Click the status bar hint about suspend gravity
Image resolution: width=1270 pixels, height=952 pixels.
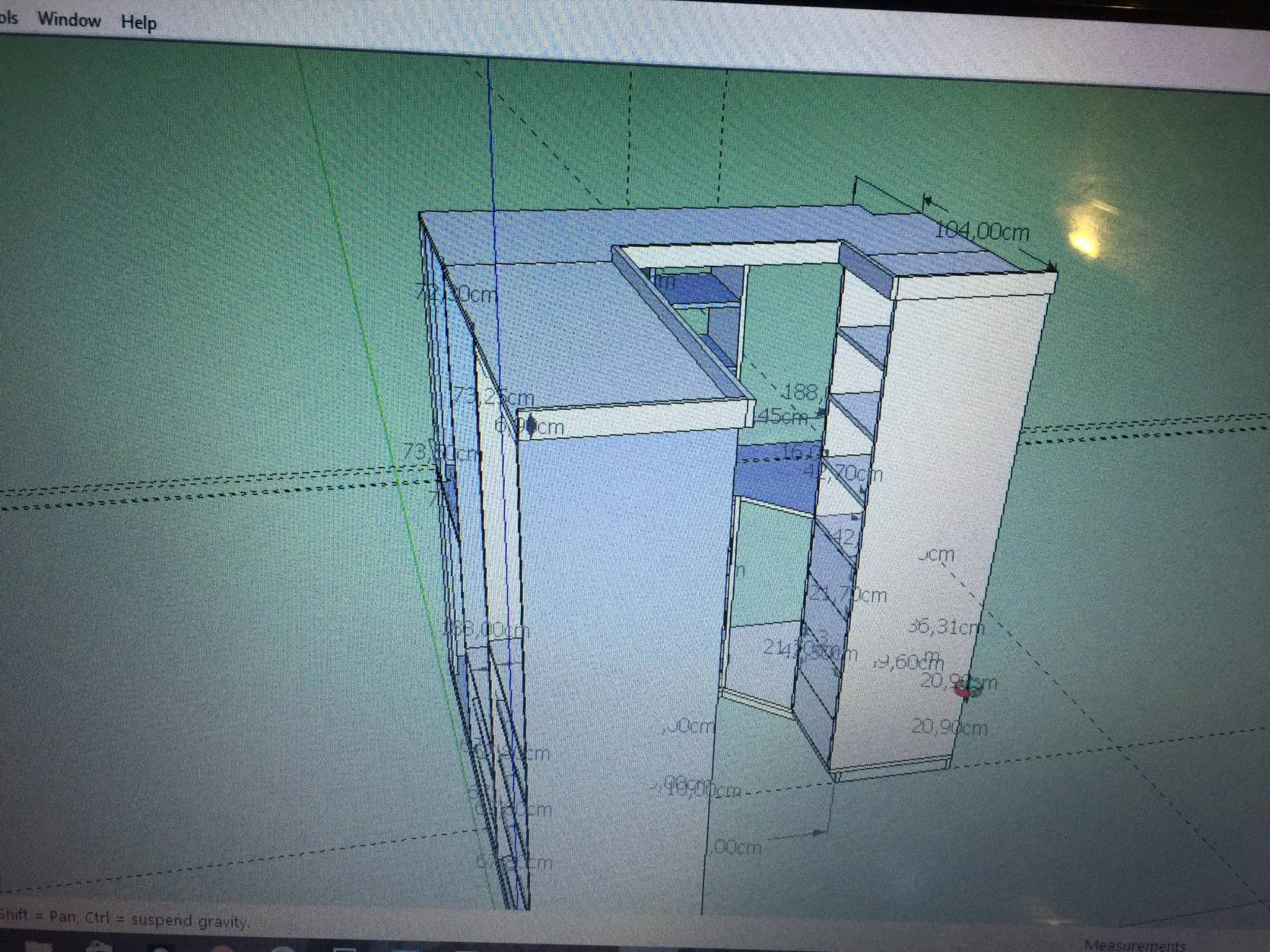click(124, 920)
